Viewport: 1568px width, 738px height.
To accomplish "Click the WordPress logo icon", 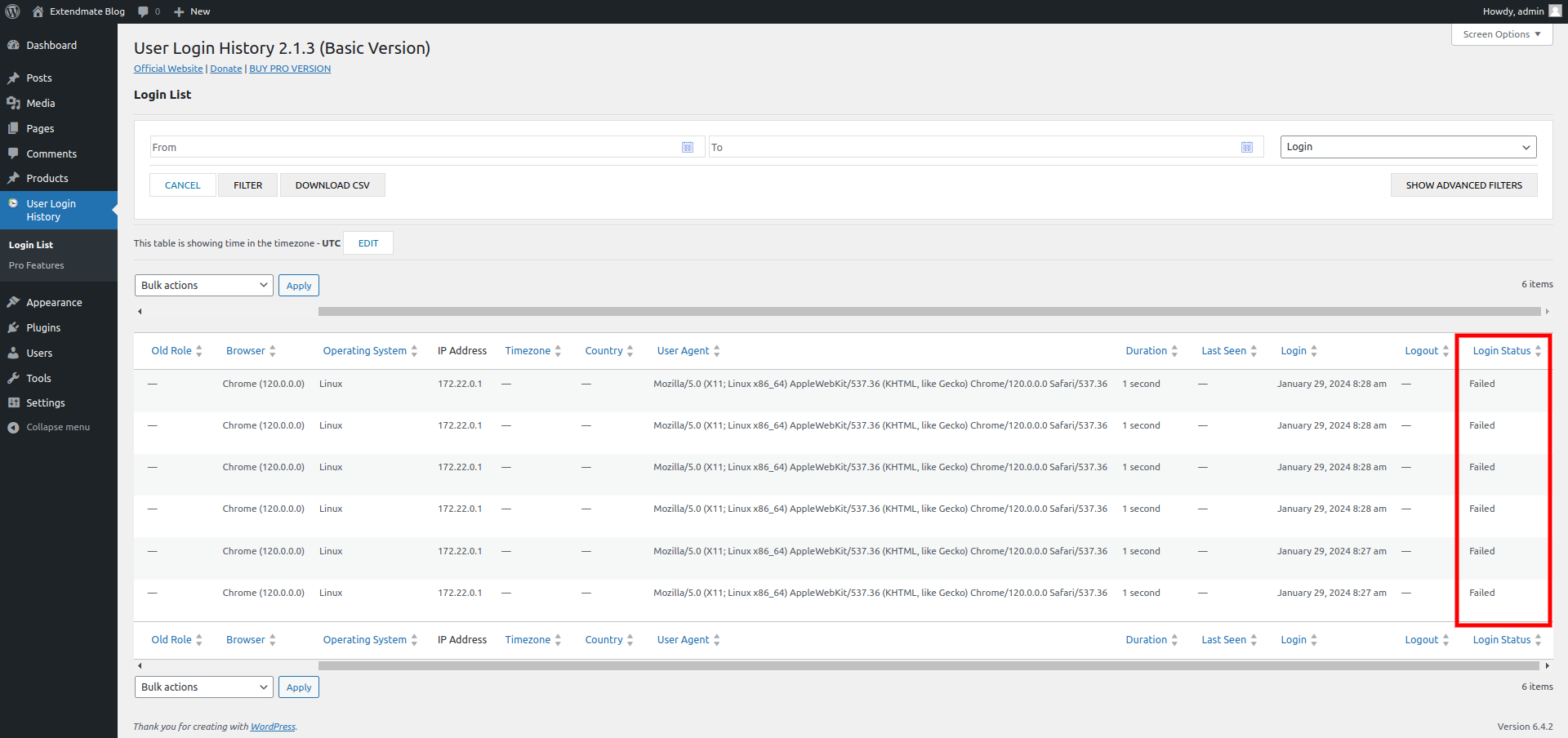I will [12, 11].
